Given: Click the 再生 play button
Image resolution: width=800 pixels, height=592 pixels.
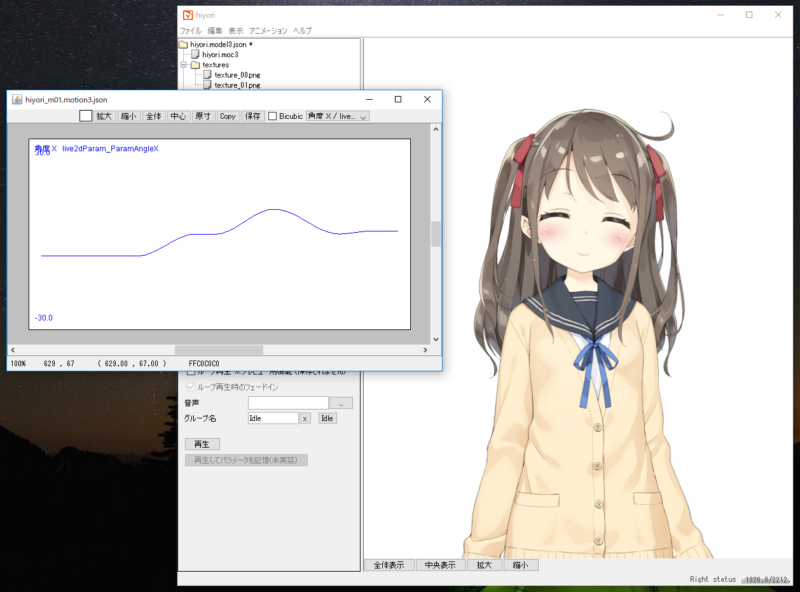Looking at the screenshot, I should click(201, 443).
